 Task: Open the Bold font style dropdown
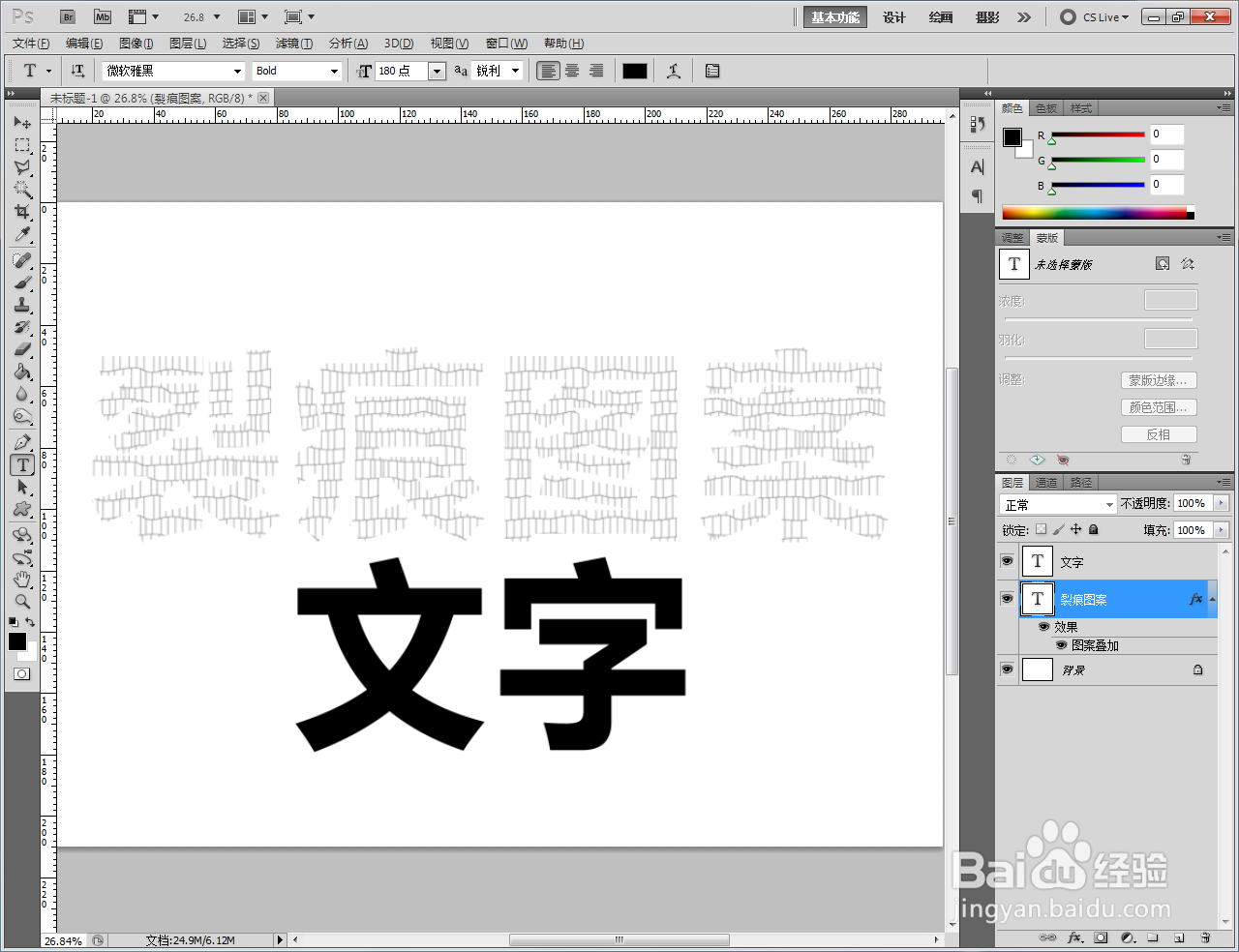point(333,70)
